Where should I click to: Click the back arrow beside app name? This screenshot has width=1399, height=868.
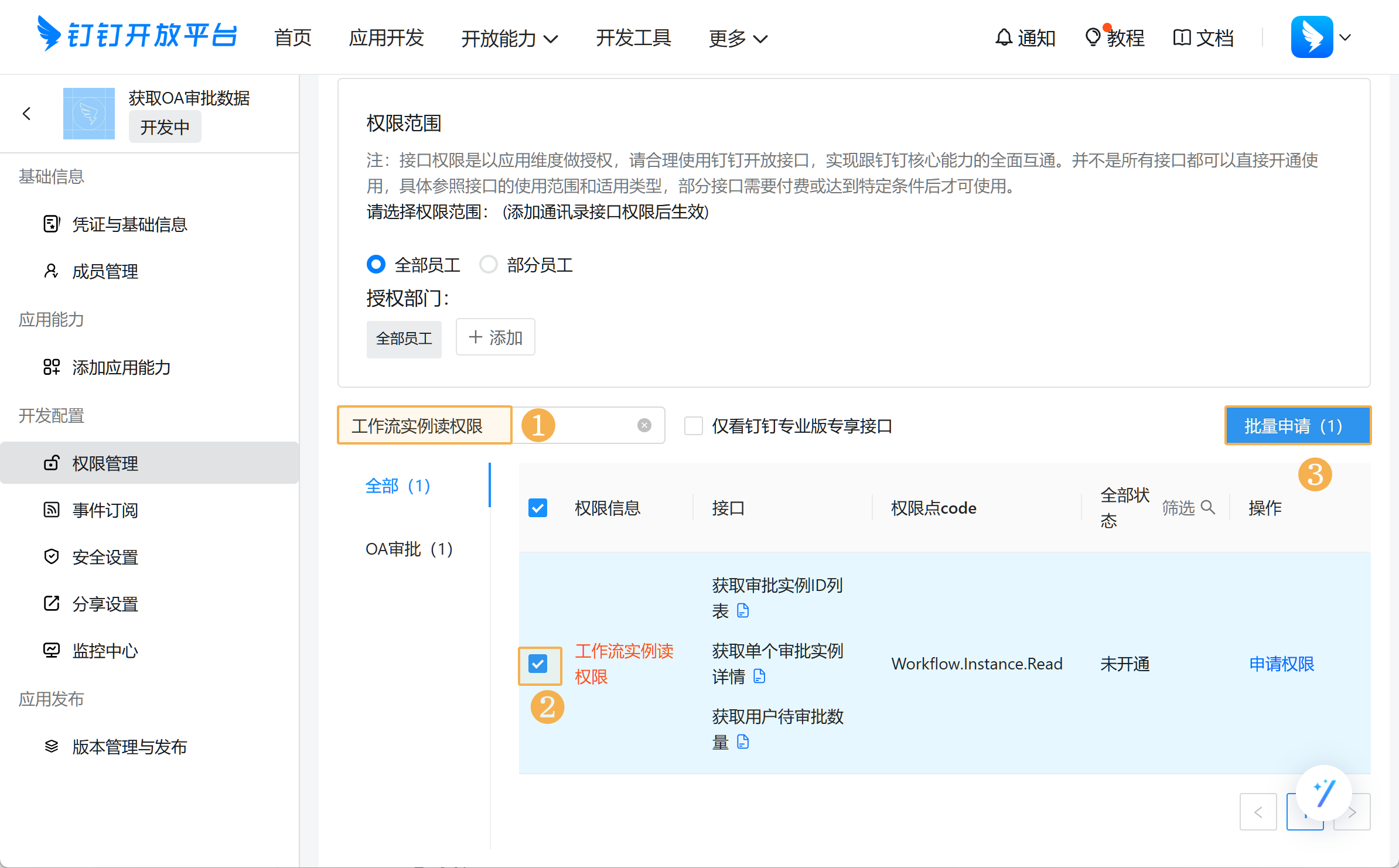click(26, 114)
